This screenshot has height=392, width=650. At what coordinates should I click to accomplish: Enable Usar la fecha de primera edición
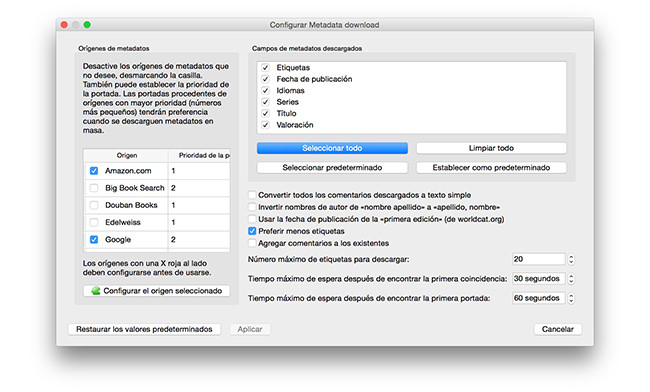tap(252, 219)
